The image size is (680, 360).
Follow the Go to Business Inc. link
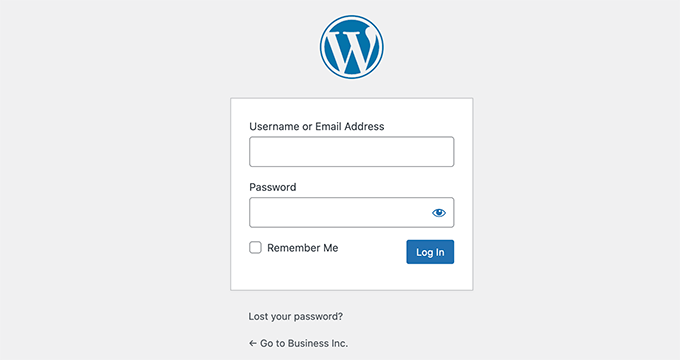[298, 343]
